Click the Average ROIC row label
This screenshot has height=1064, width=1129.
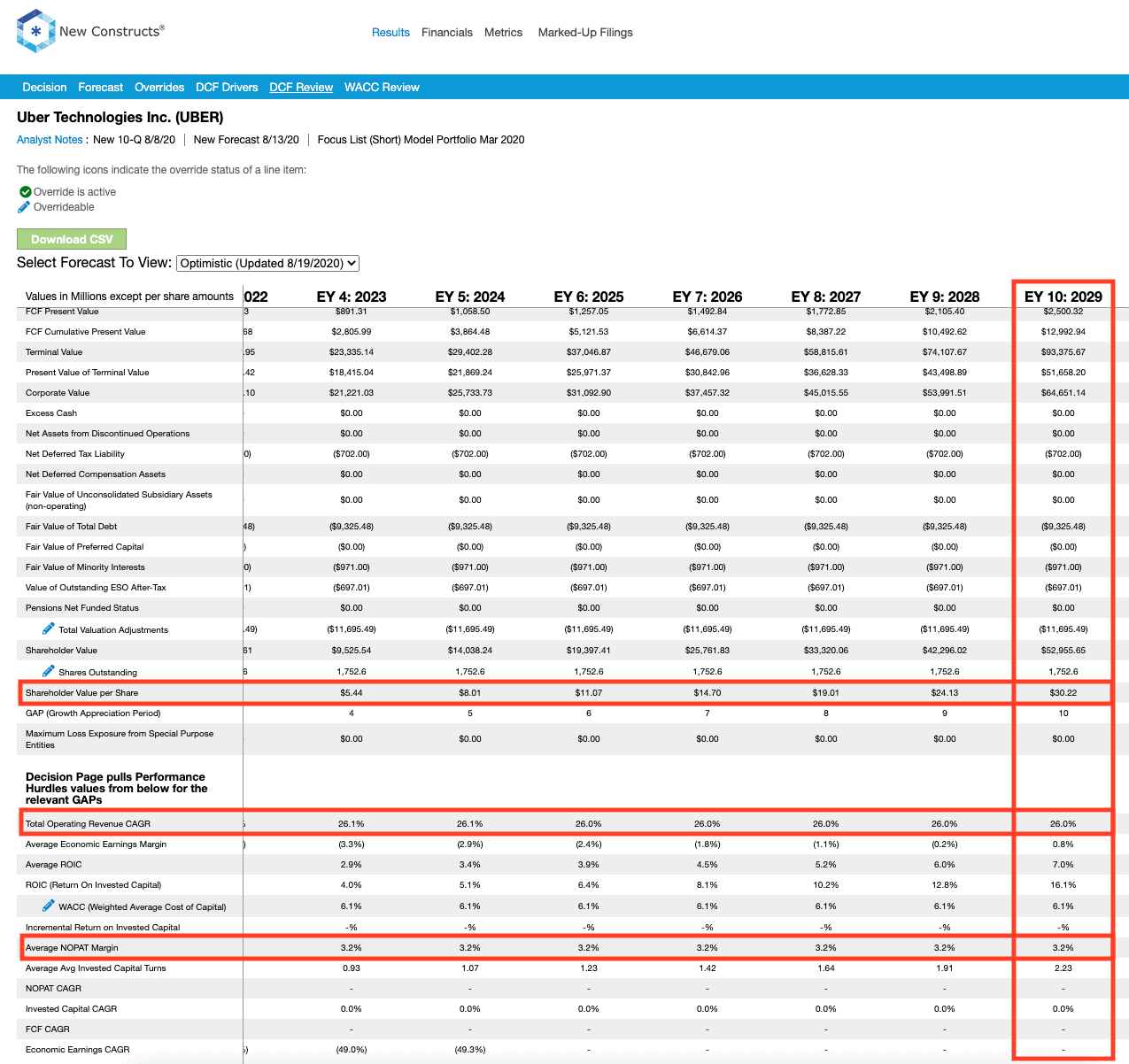point(53,865)
